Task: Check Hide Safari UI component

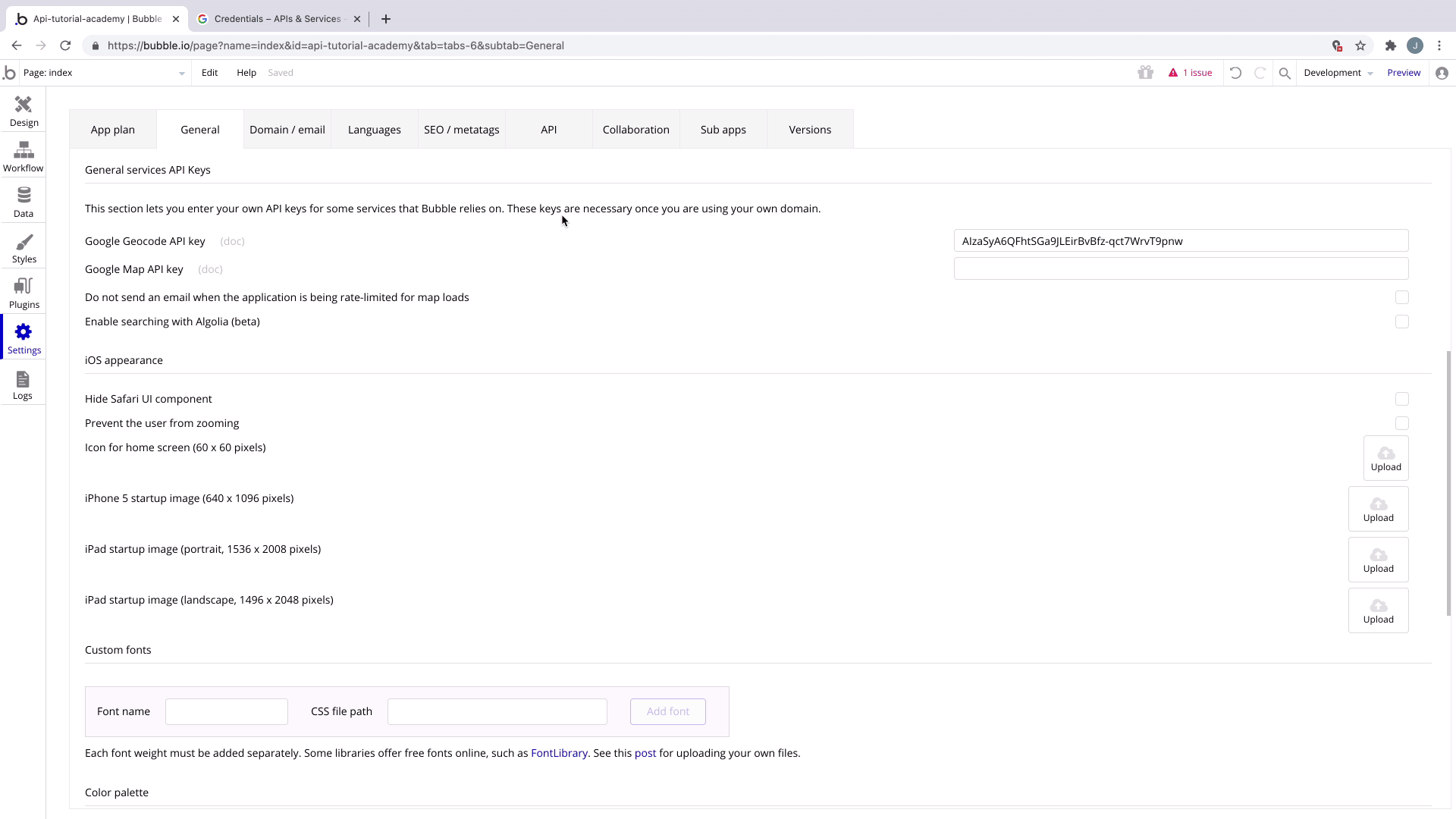Action: [1401, 399]
